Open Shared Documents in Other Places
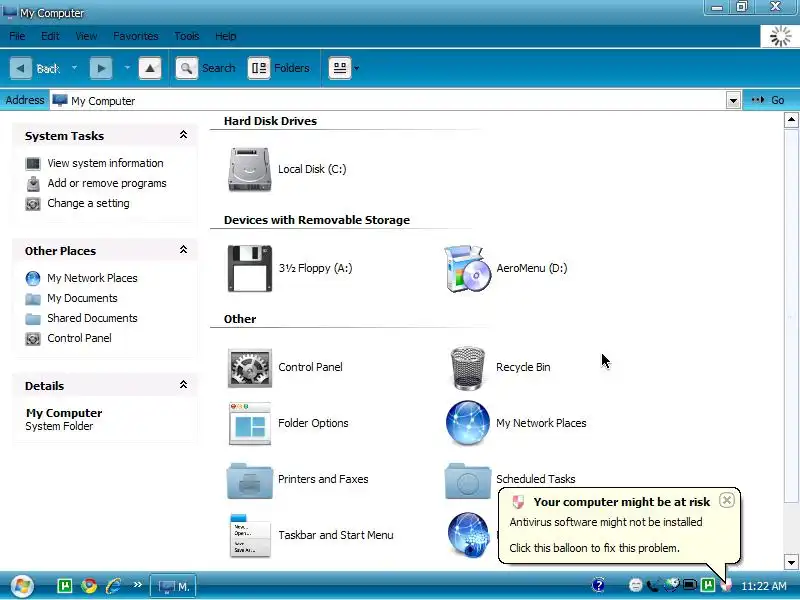The width and height of the screenshot is (800, 600). (x=92, y=318)
